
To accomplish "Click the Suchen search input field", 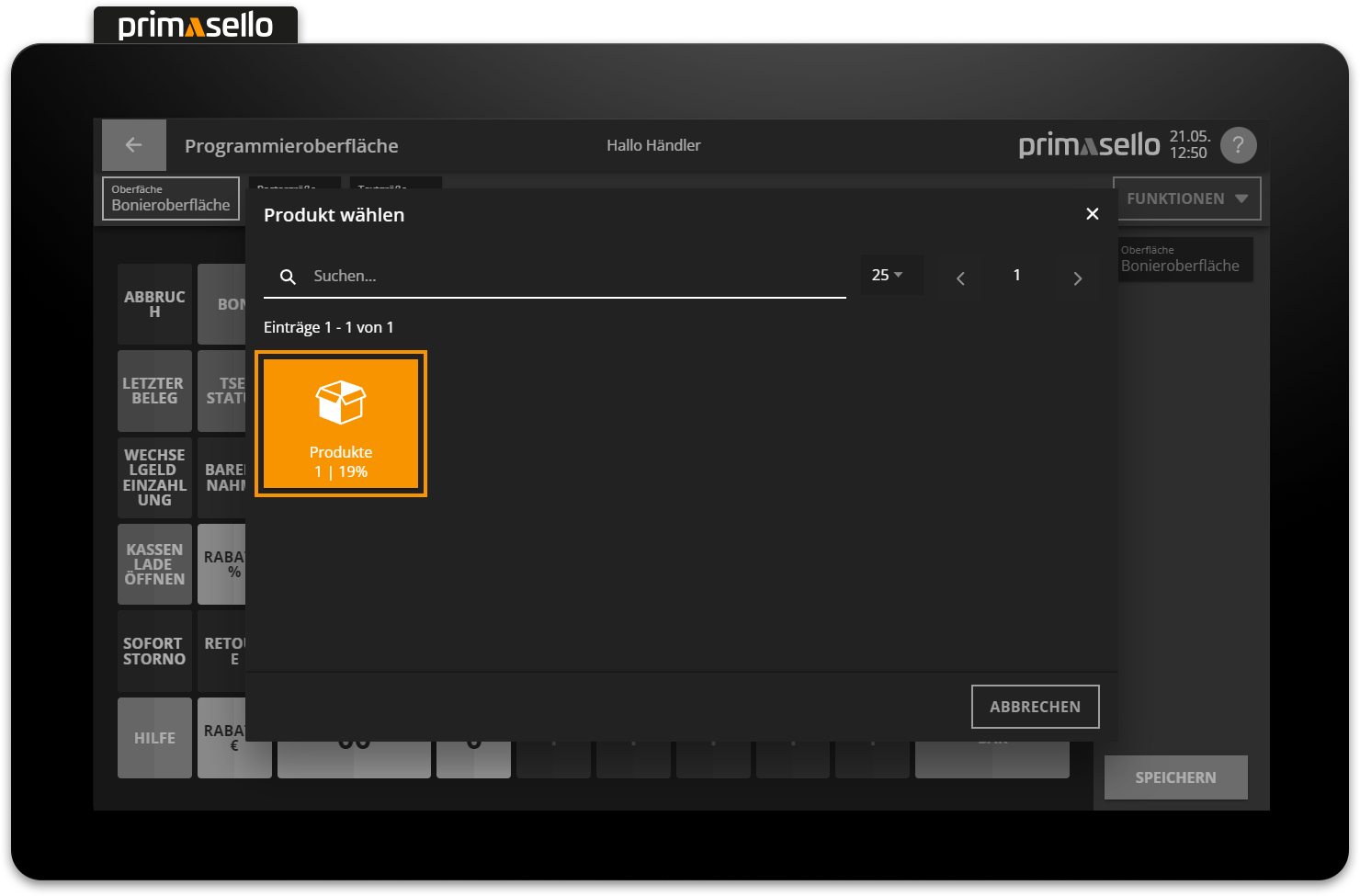I will [551, 276].
